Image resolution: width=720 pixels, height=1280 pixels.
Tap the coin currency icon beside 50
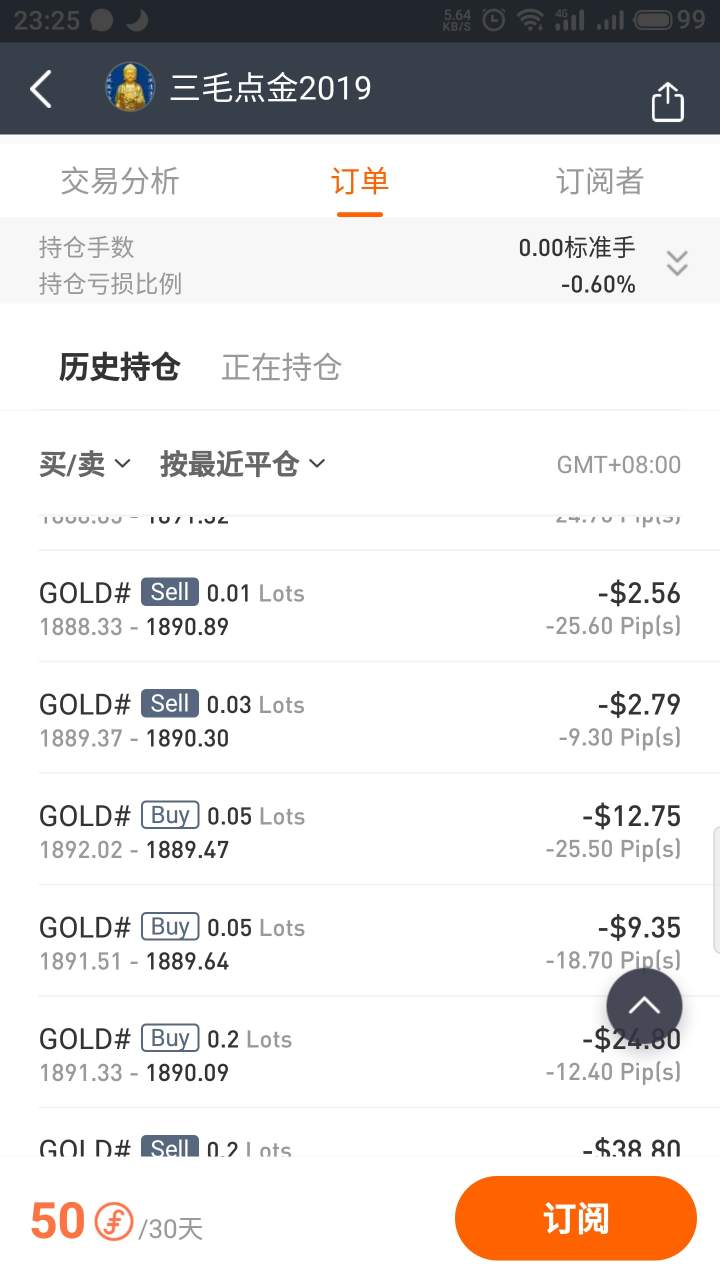point(114,1222)
